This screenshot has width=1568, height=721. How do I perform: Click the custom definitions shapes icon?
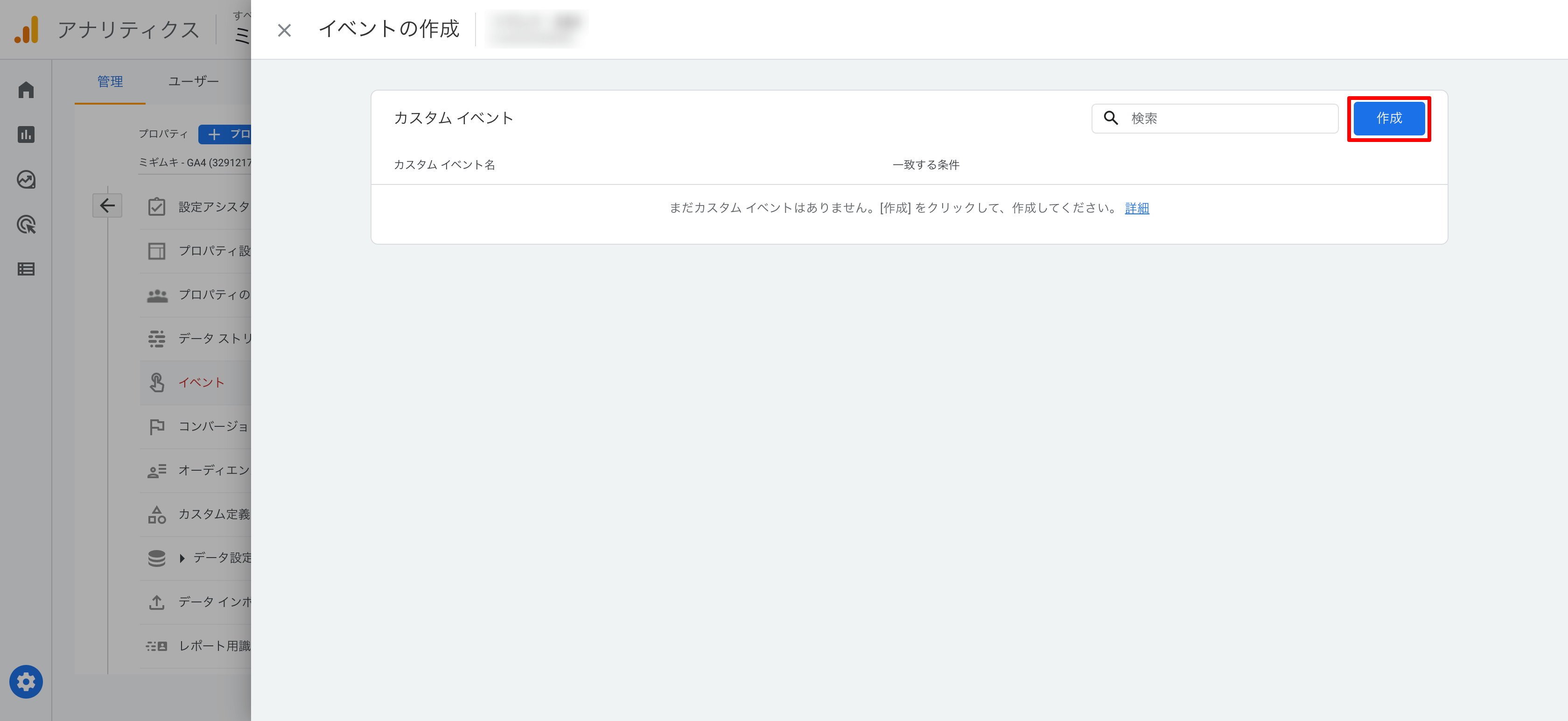[x=157, y=515]
